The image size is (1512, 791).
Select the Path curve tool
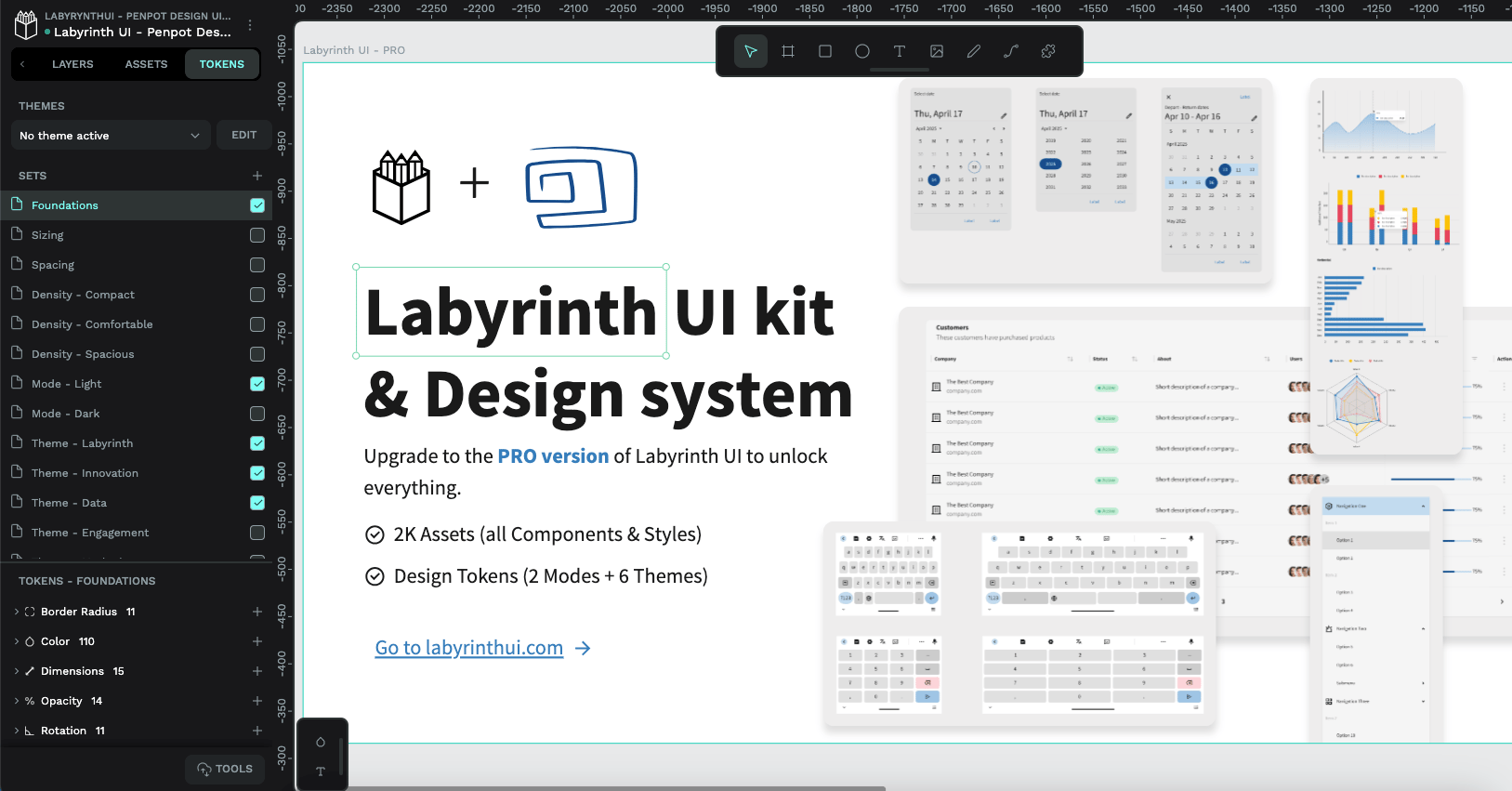1011,51
